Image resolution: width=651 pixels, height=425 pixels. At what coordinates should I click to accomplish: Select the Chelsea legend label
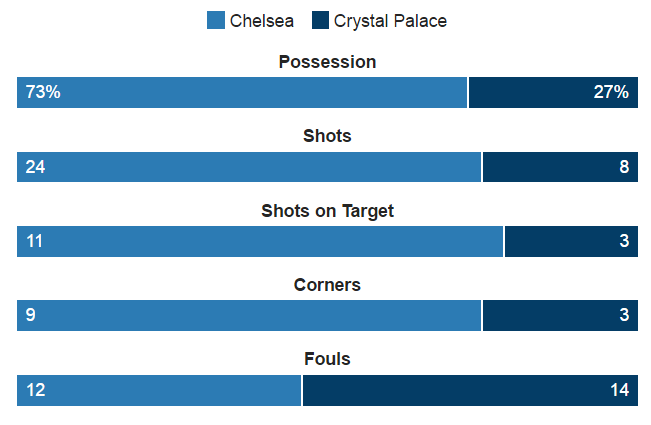[262, 21]
